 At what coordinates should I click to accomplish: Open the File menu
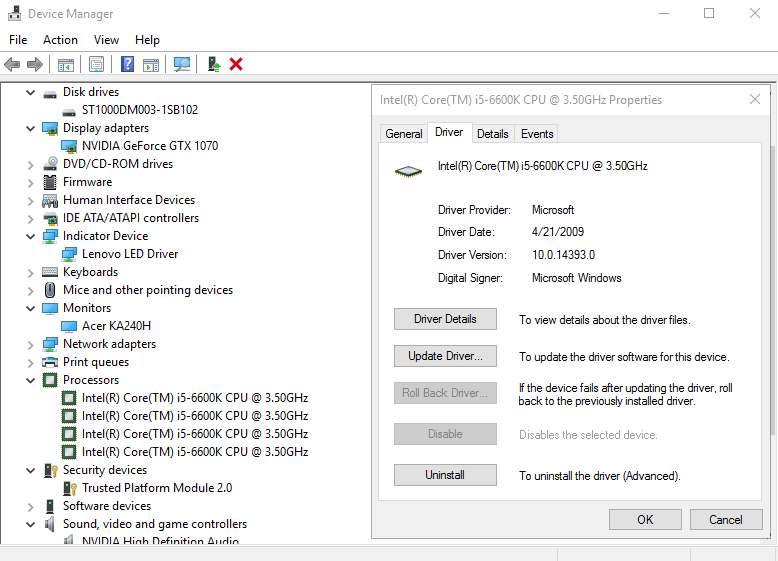pyautogui.click(x=18, y=40)
